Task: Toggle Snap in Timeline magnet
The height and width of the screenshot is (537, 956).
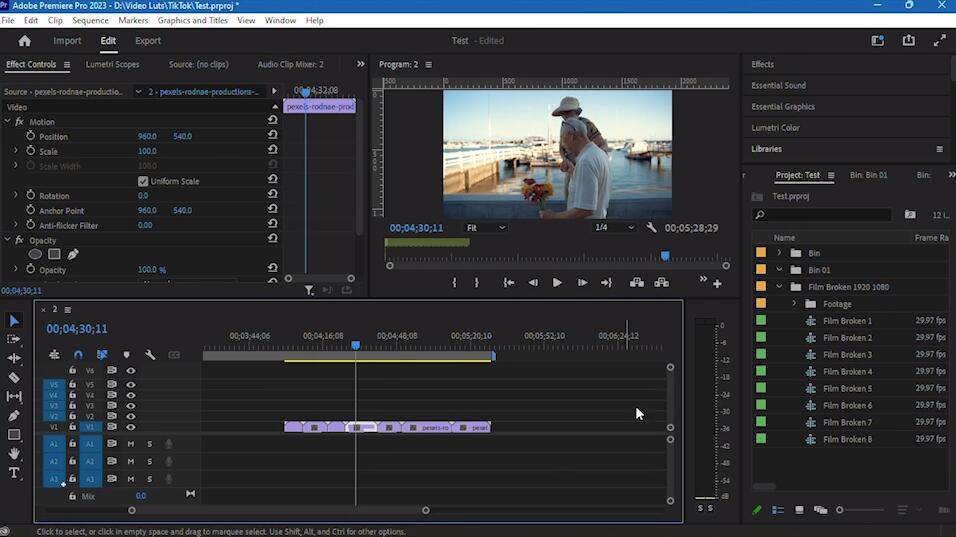Action: point(78,355)
